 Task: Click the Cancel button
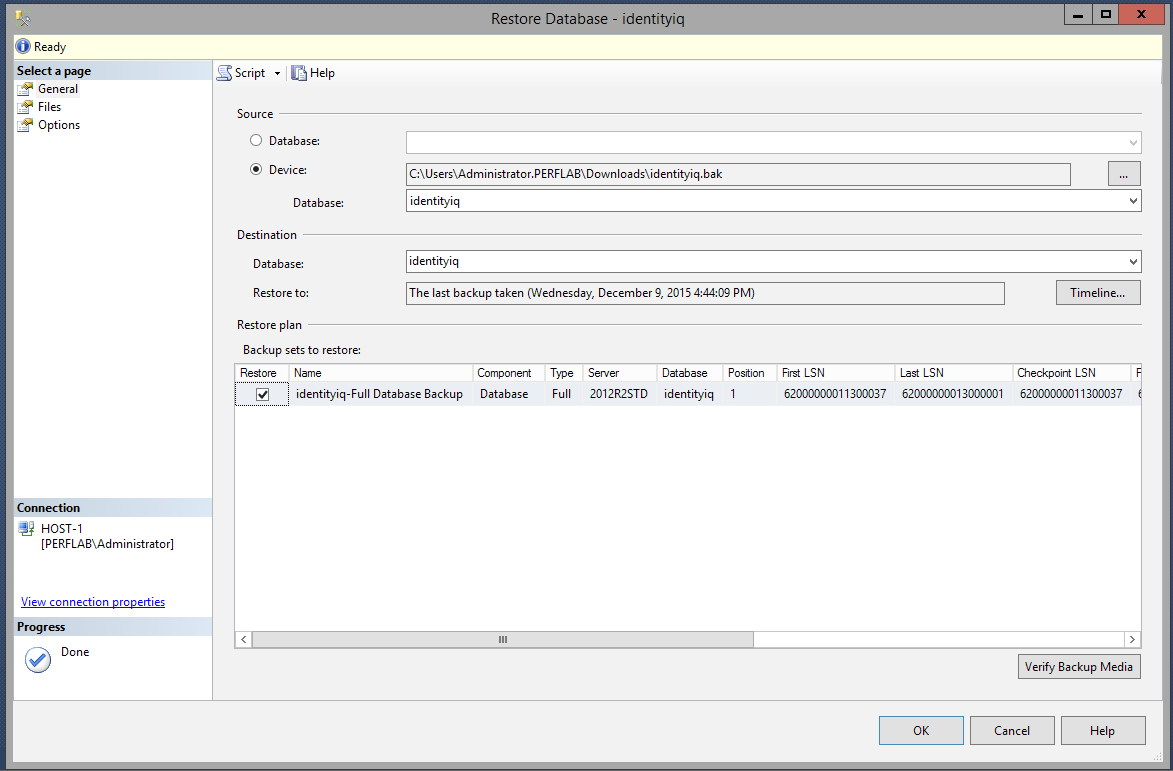pos(1012,731)
